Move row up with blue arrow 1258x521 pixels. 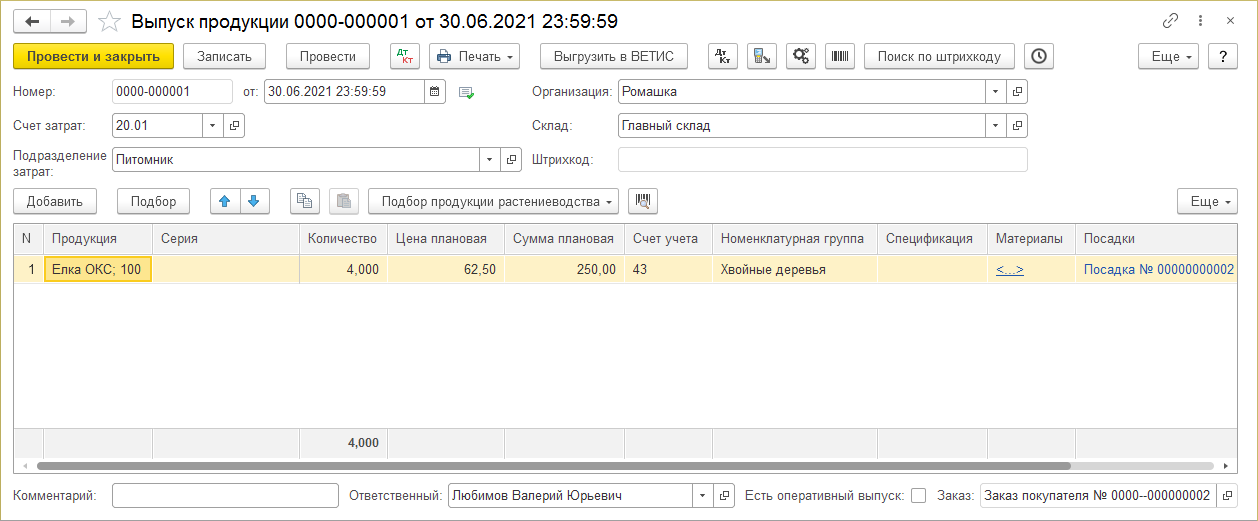225,201
